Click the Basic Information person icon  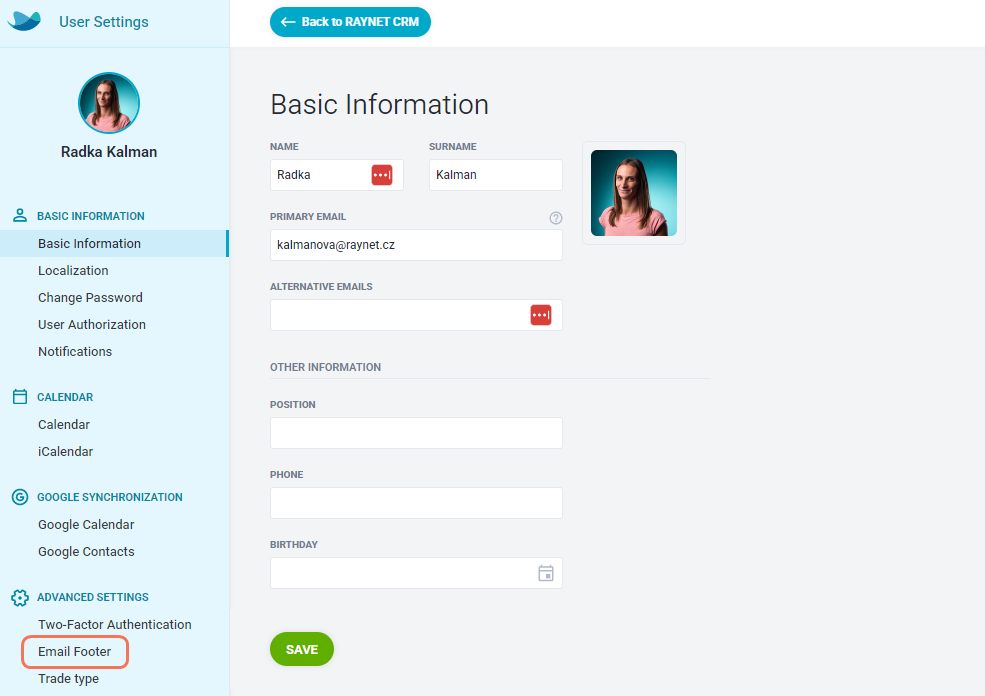pyautogui.click(x=20, y=215)
